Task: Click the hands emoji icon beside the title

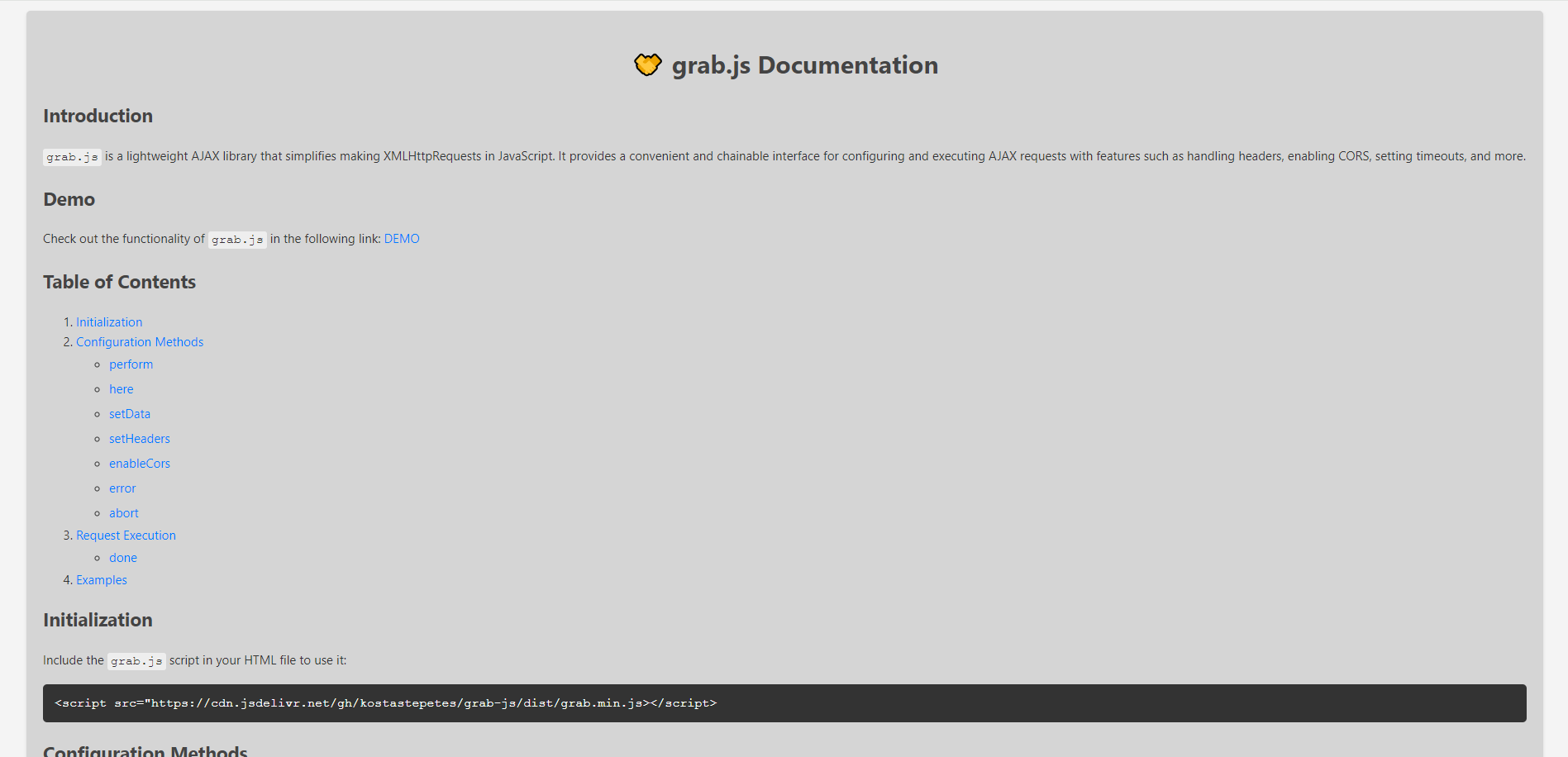Action: [x=648, y=64]
